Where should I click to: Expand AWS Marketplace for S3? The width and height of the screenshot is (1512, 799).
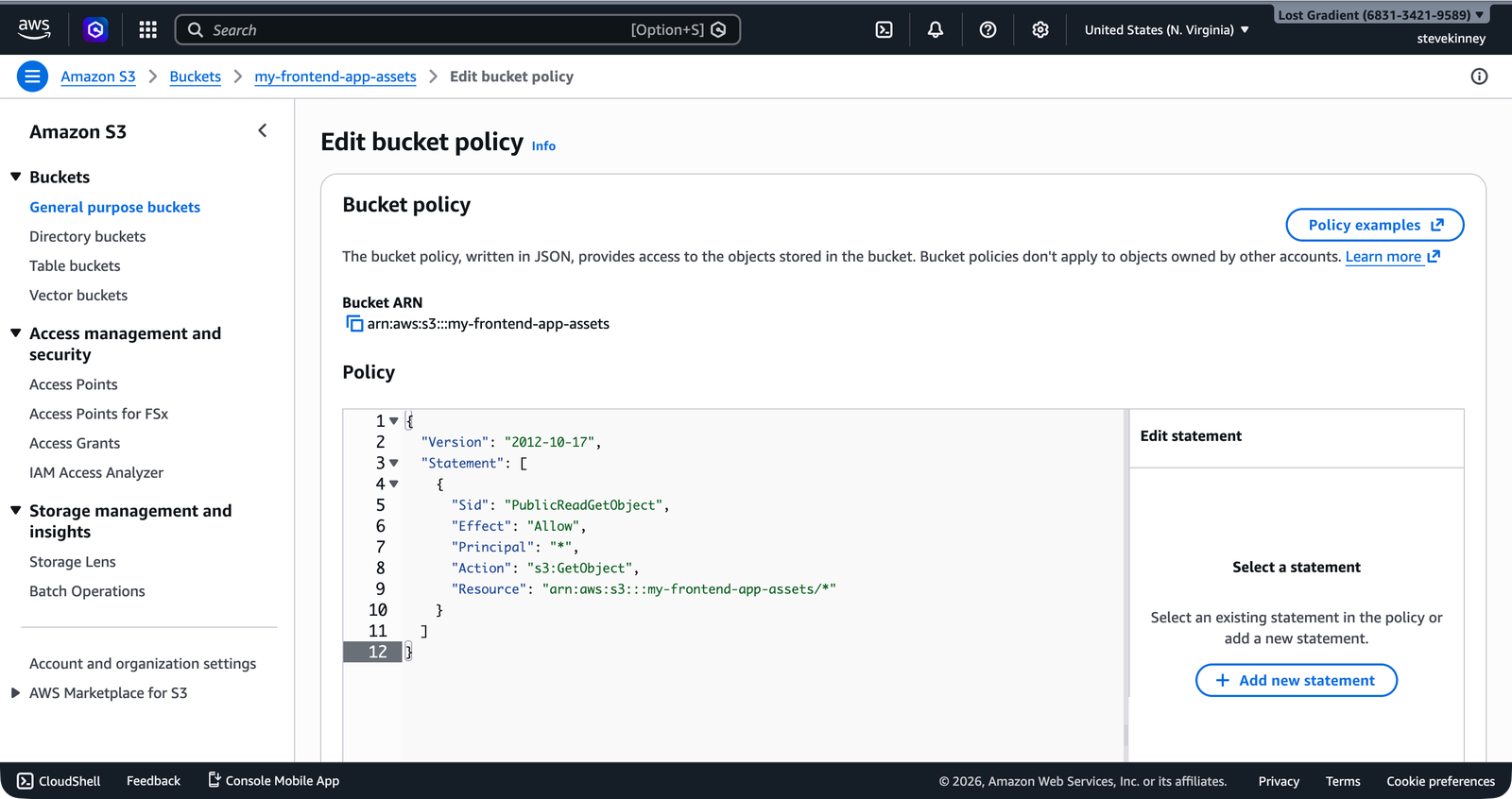16,693
